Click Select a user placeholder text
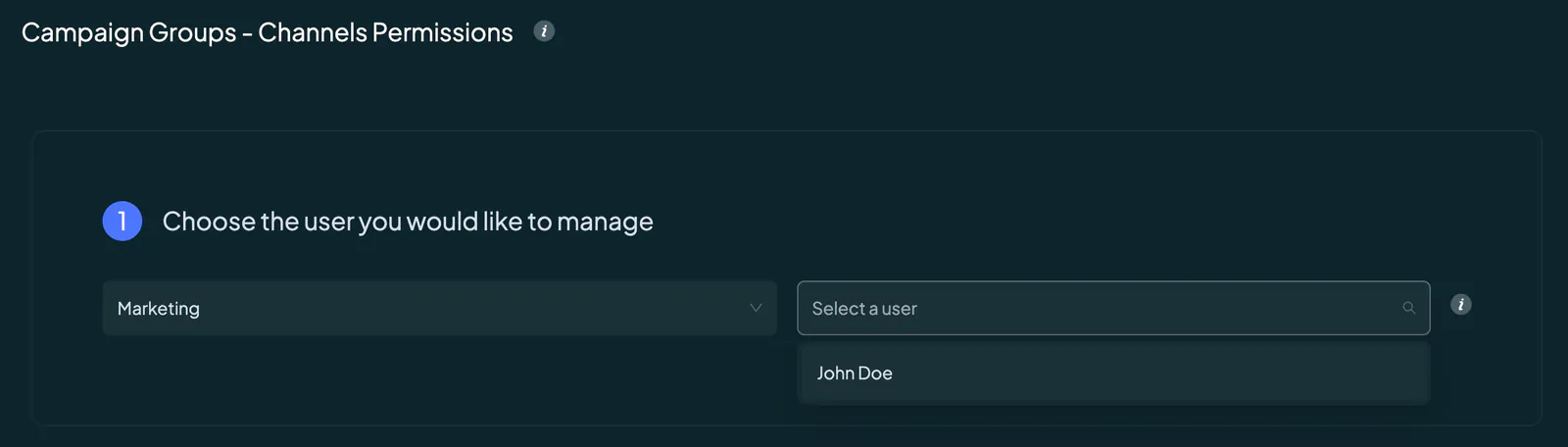Image resolution: width=1568 pixels, height=447 pixels. pos(864,309)
